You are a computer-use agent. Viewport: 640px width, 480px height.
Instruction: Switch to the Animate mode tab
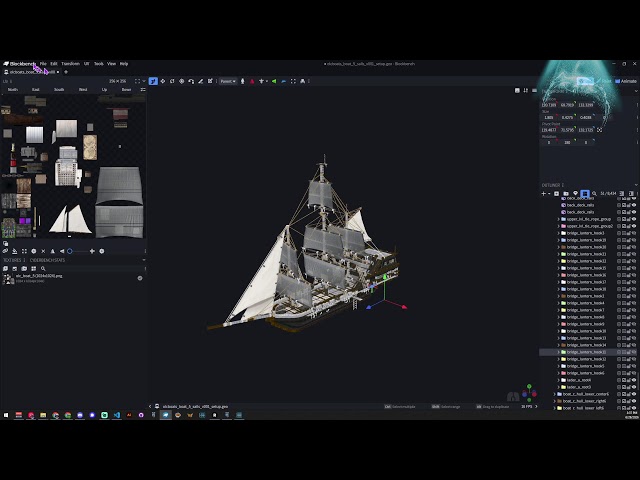pyautogui.click(x=626, y=81)
